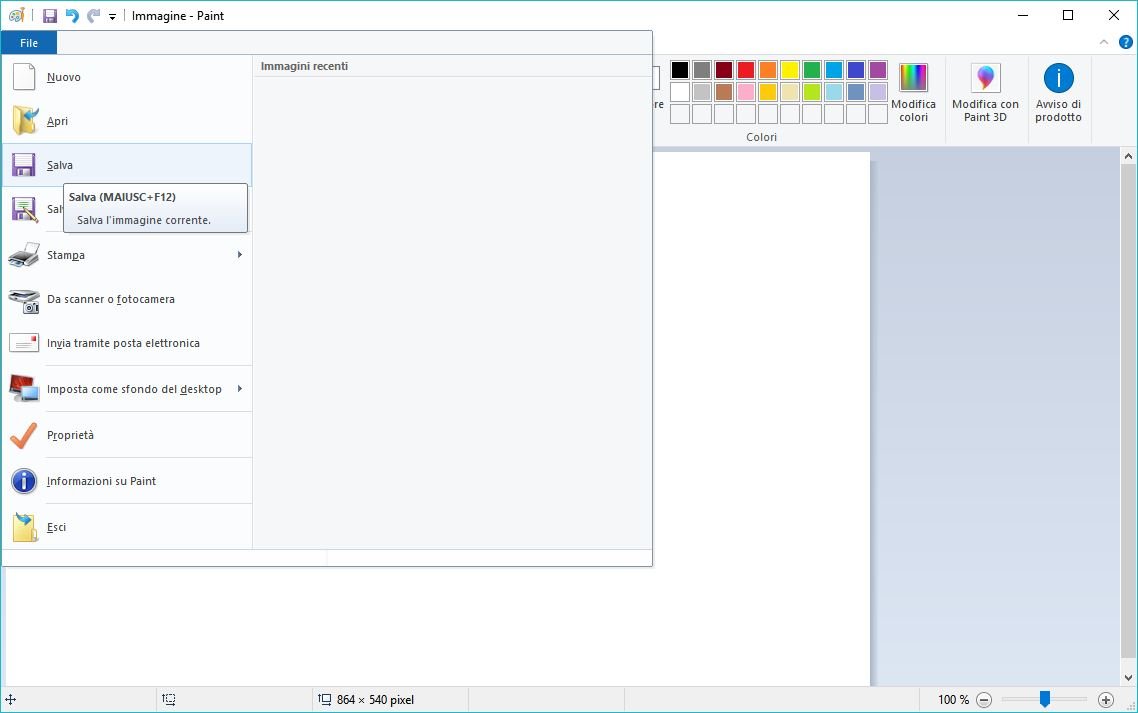This screenshot has width=1138, height=713.
Task: Click the Undo arrow in title bar
Action: pyautogui.click(x=72, y=16)
